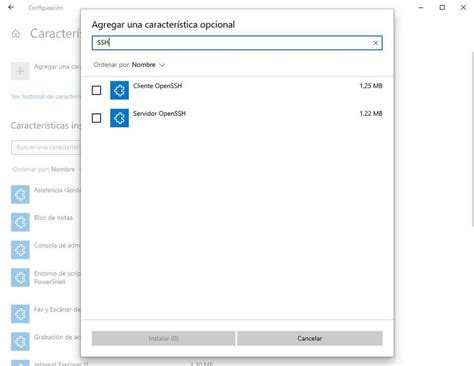
Task: Maximize the Configuración window
Action: (x=442, y=7)
